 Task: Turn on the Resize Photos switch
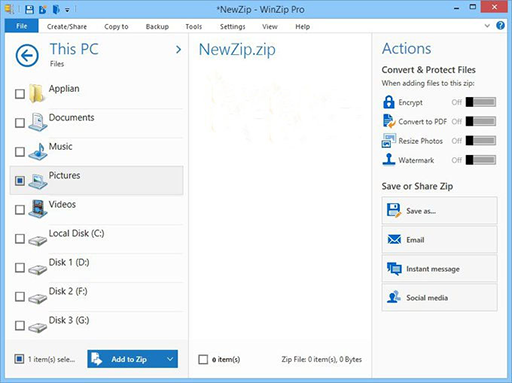click(481, 141)
